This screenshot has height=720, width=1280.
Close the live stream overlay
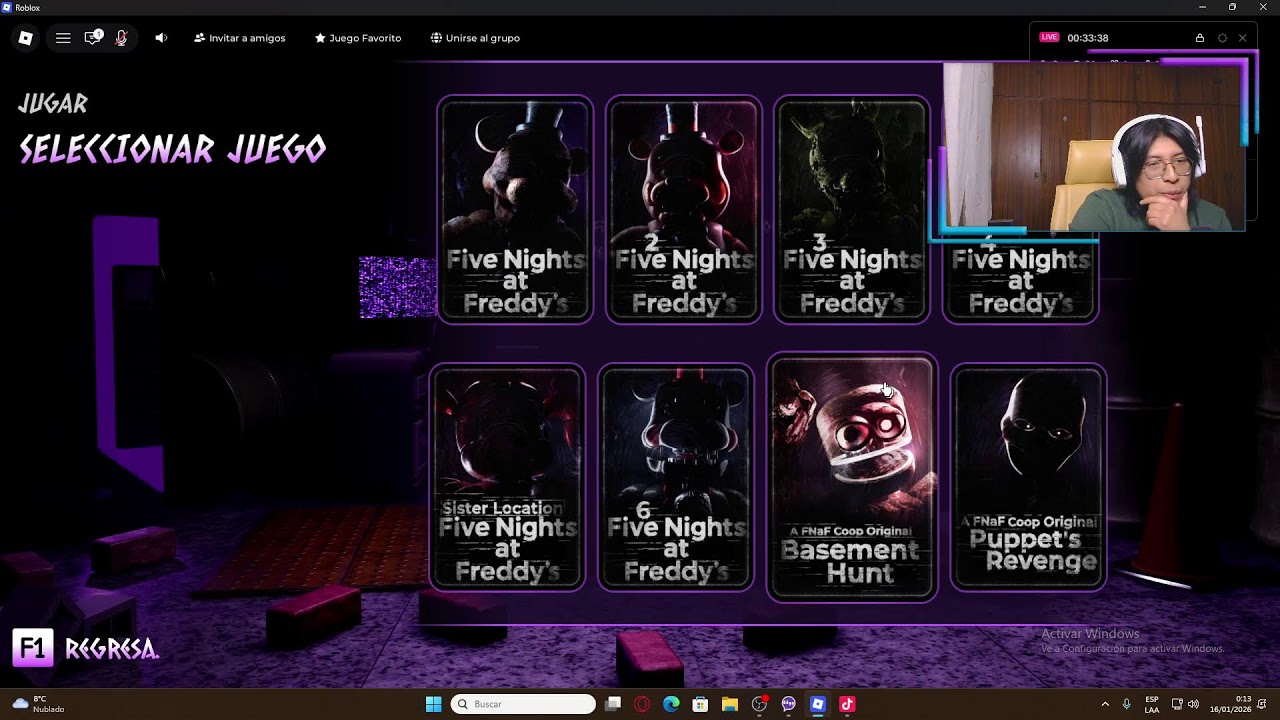1243,38
